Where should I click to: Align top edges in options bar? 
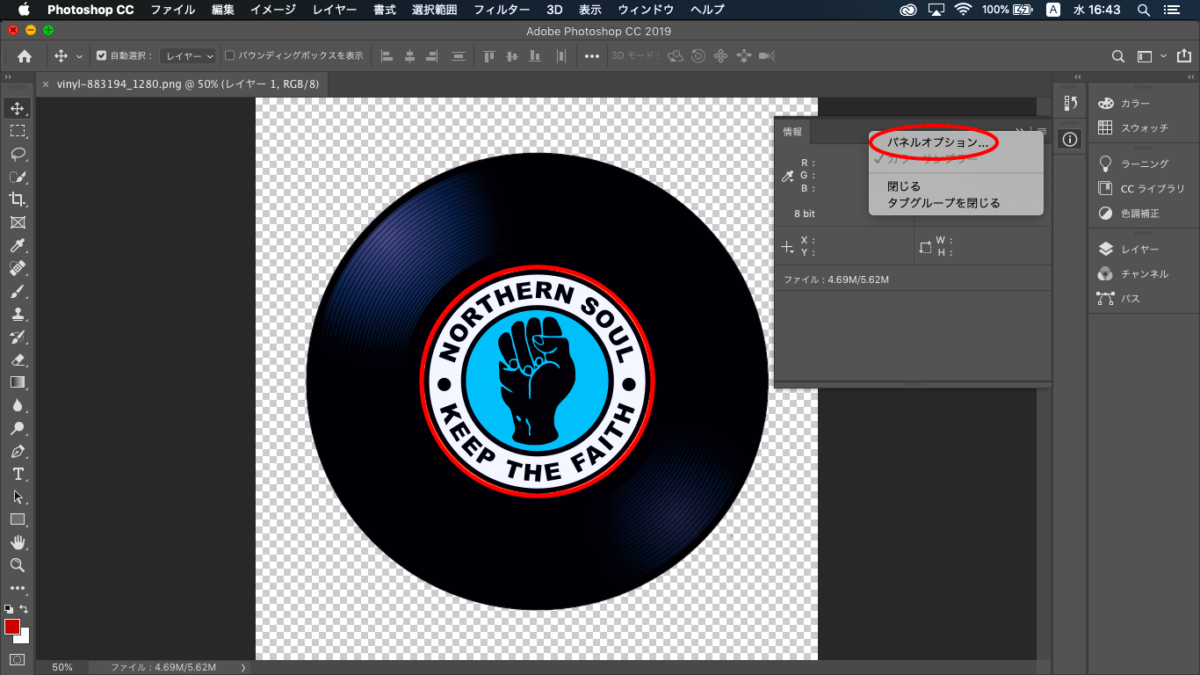coord(490,56)
